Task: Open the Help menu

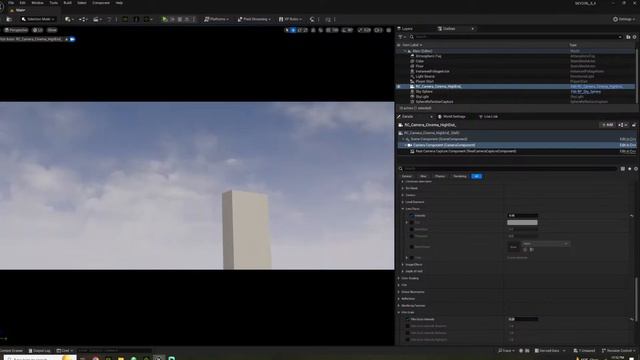Action: click(x=119, y=3)
